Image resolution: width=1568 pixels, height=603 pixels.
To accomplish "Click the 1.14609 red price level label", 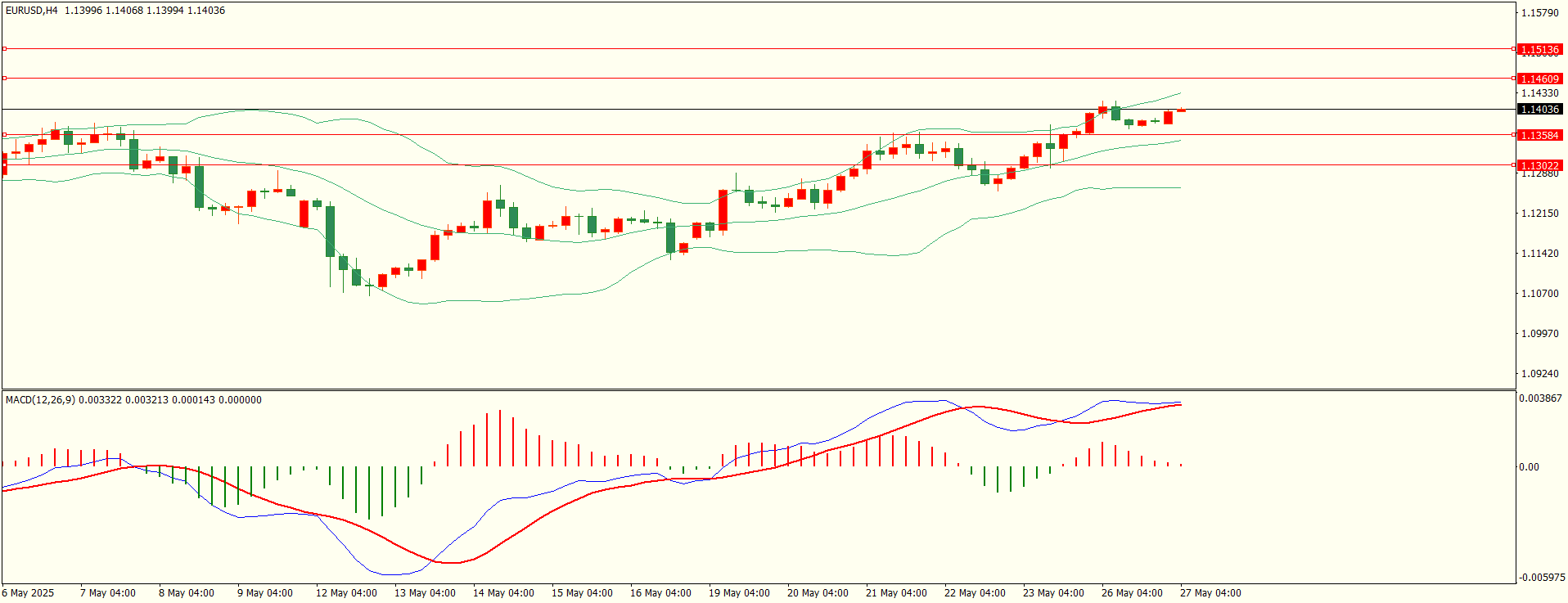I will coord(1539,79).
